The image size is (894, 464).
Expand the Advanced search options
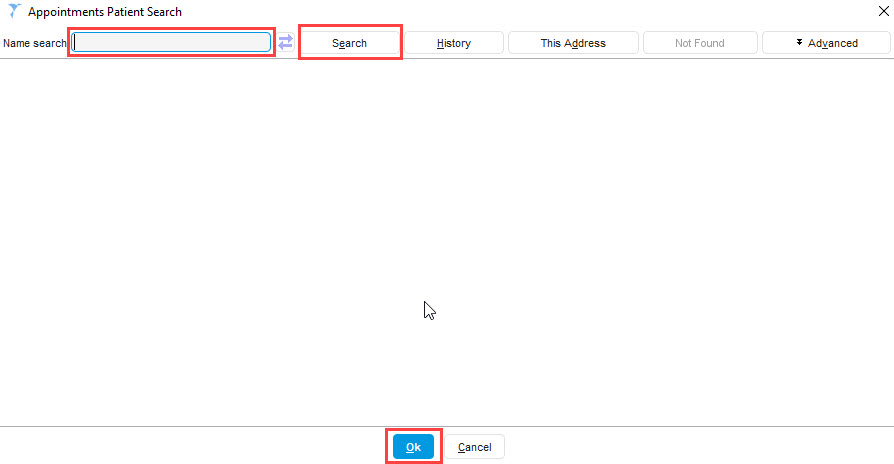pos(826,43)
